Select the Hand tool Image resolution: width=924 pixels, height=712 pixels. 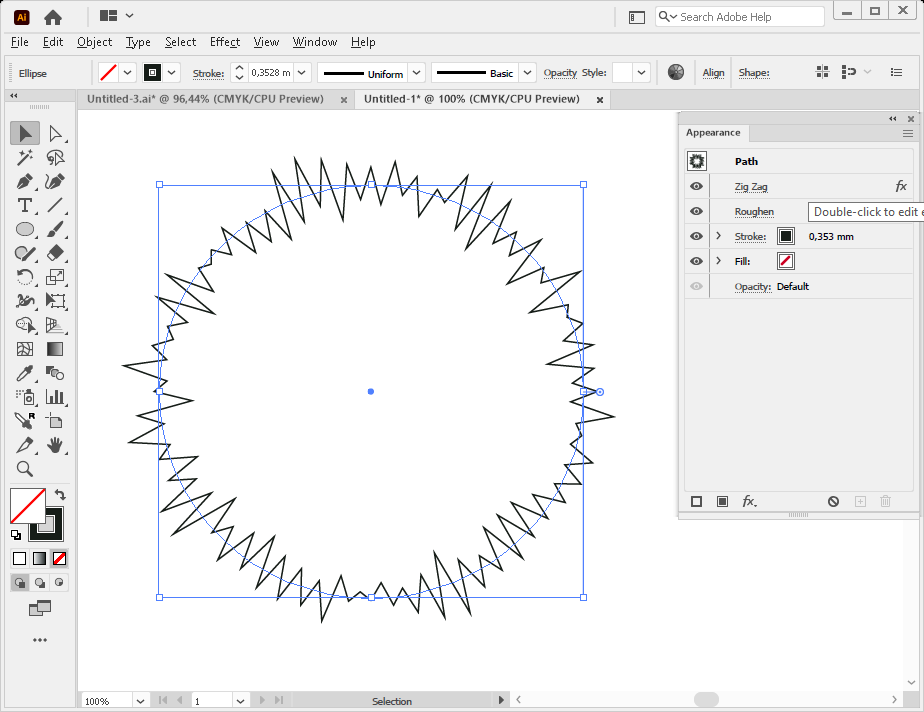point(55,445)
